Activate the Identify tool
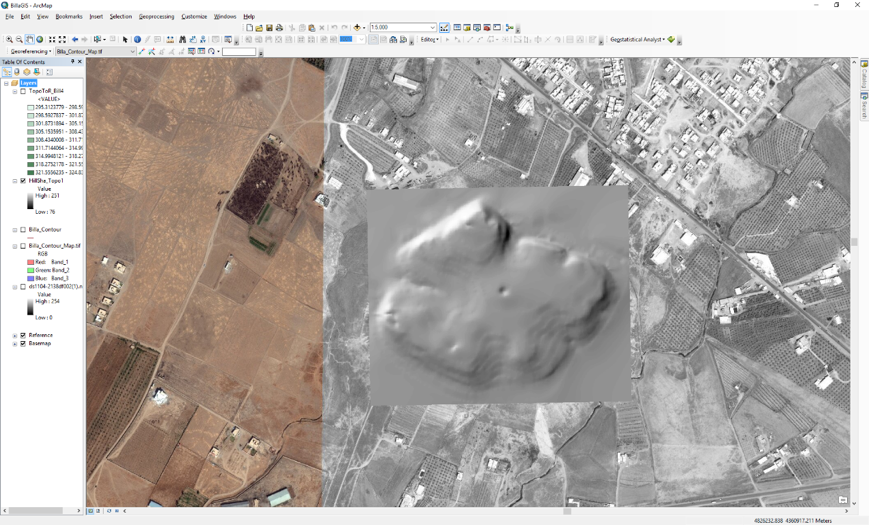Image resolution: width=869 pixels, height=525 pixels. pos(137,39)
